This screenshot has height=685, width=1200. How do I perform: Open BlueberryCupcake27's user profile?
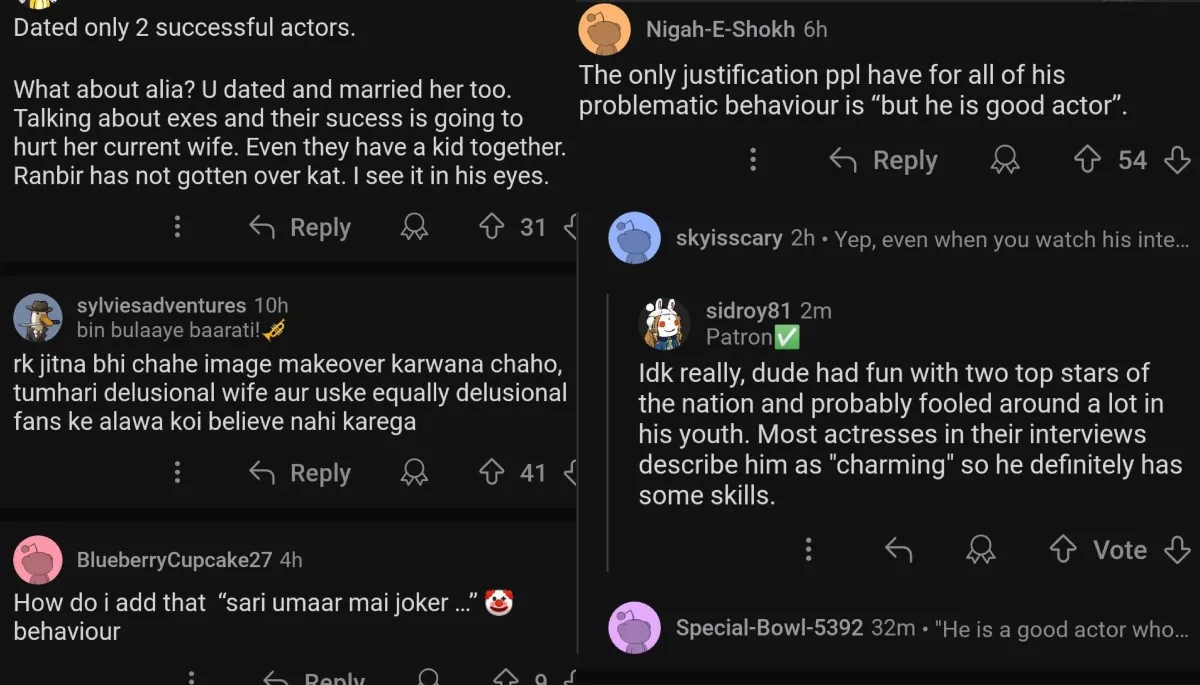[174, 560]
